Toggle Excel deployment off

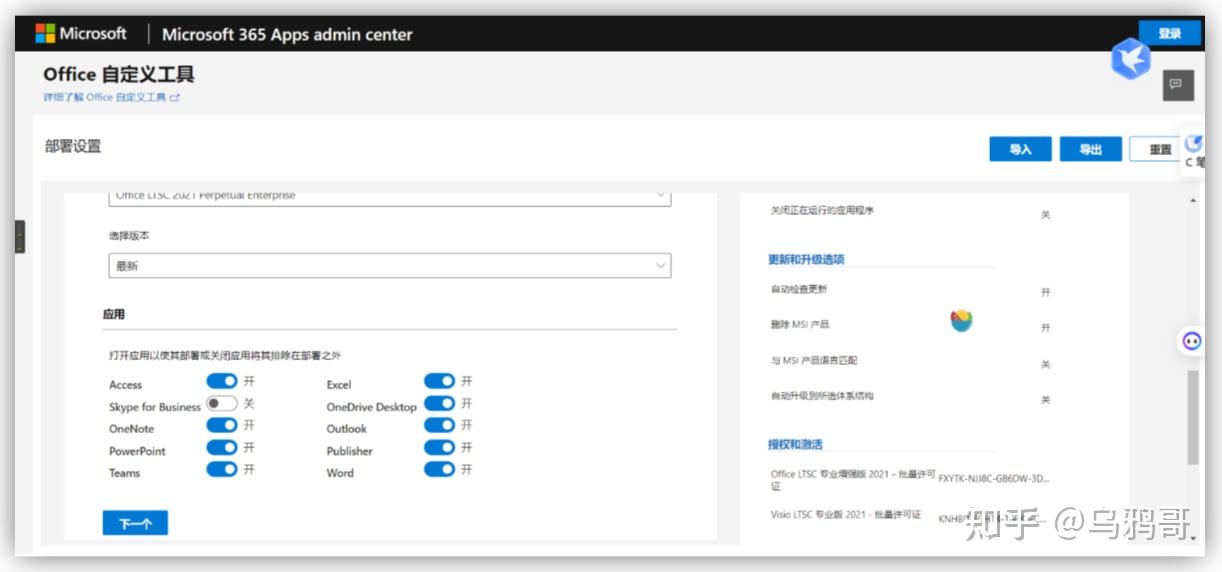point(440,381)
